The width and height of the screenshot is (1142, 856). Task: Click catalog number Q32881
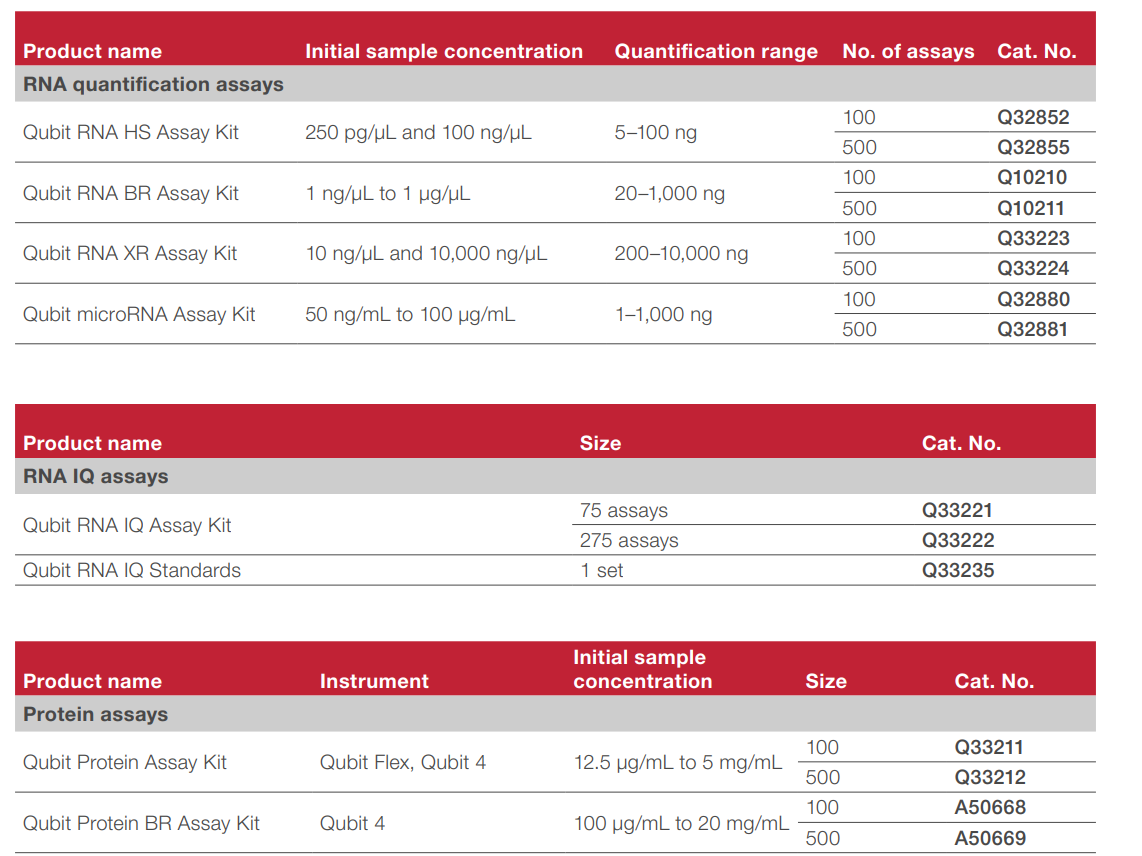(x=1032, y=329)
